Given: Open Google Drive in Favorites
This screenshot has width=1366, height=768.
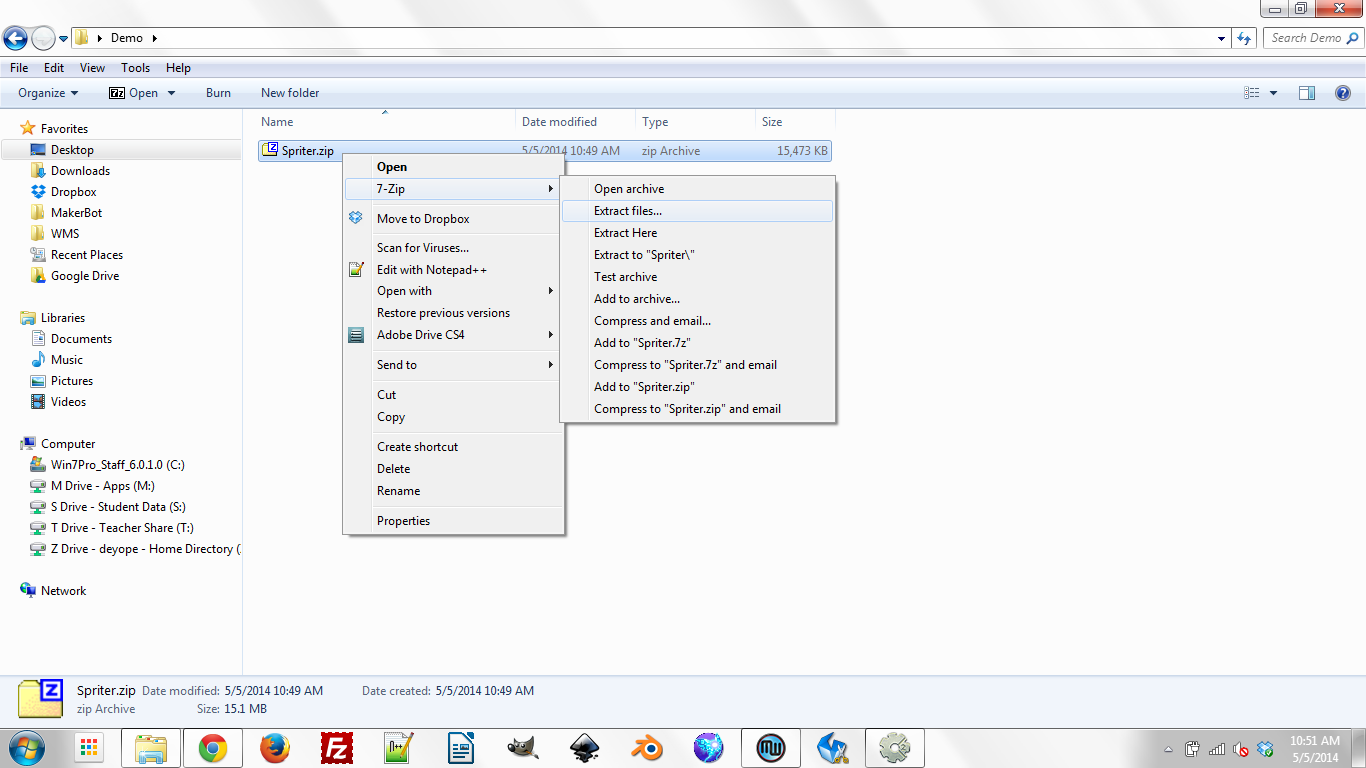Looking at the screenshot, I should 85,276.
